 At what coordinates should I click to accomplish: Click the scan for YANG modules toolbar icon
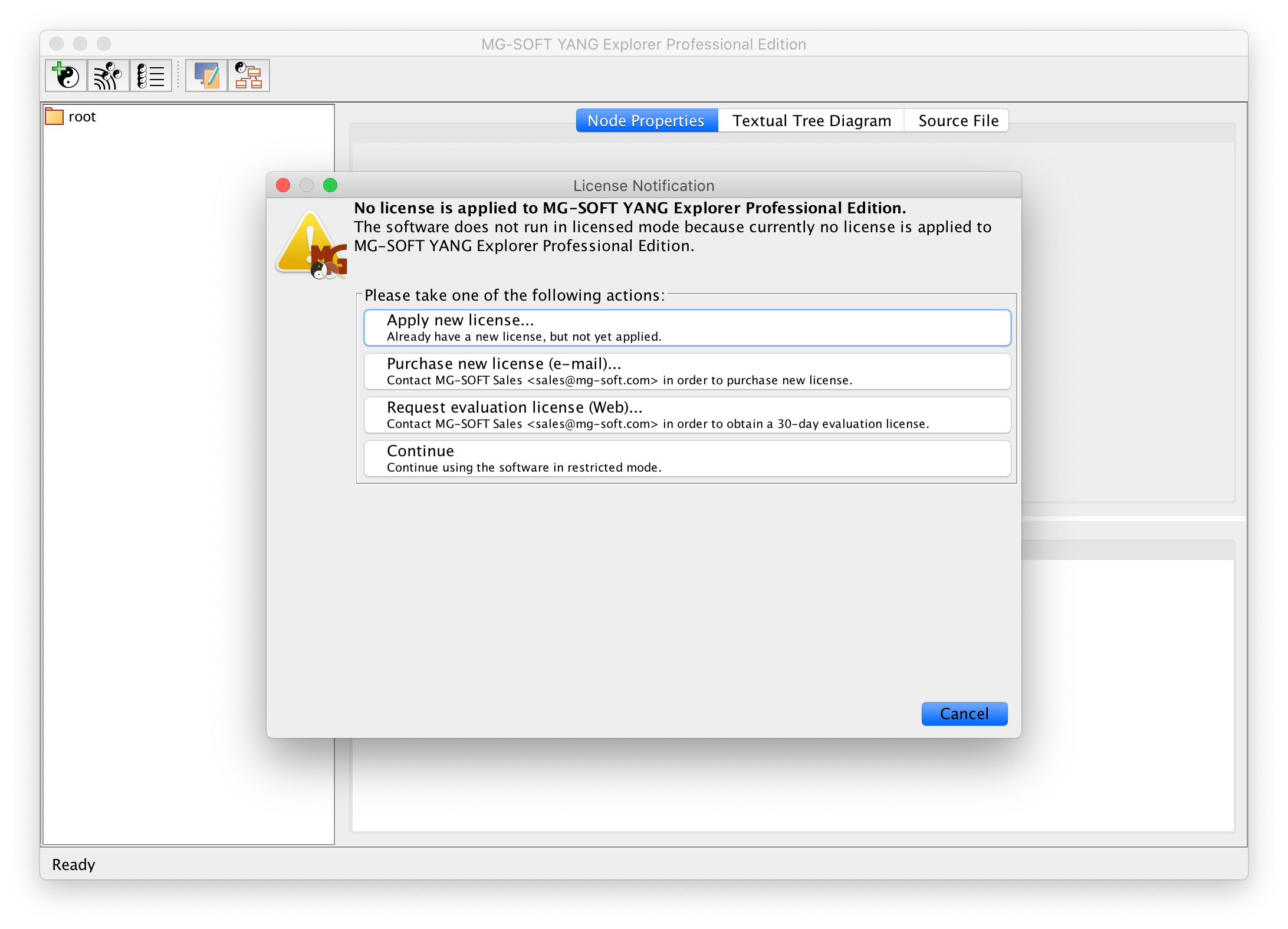(x=108, y=75)
